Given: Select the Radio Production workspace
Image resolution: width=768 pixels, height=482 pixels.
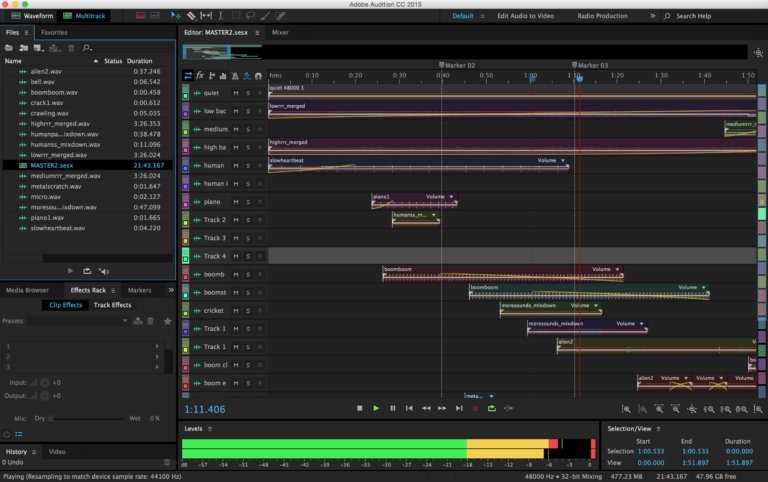Looking at the screenshot, I should tap(602, 16).
